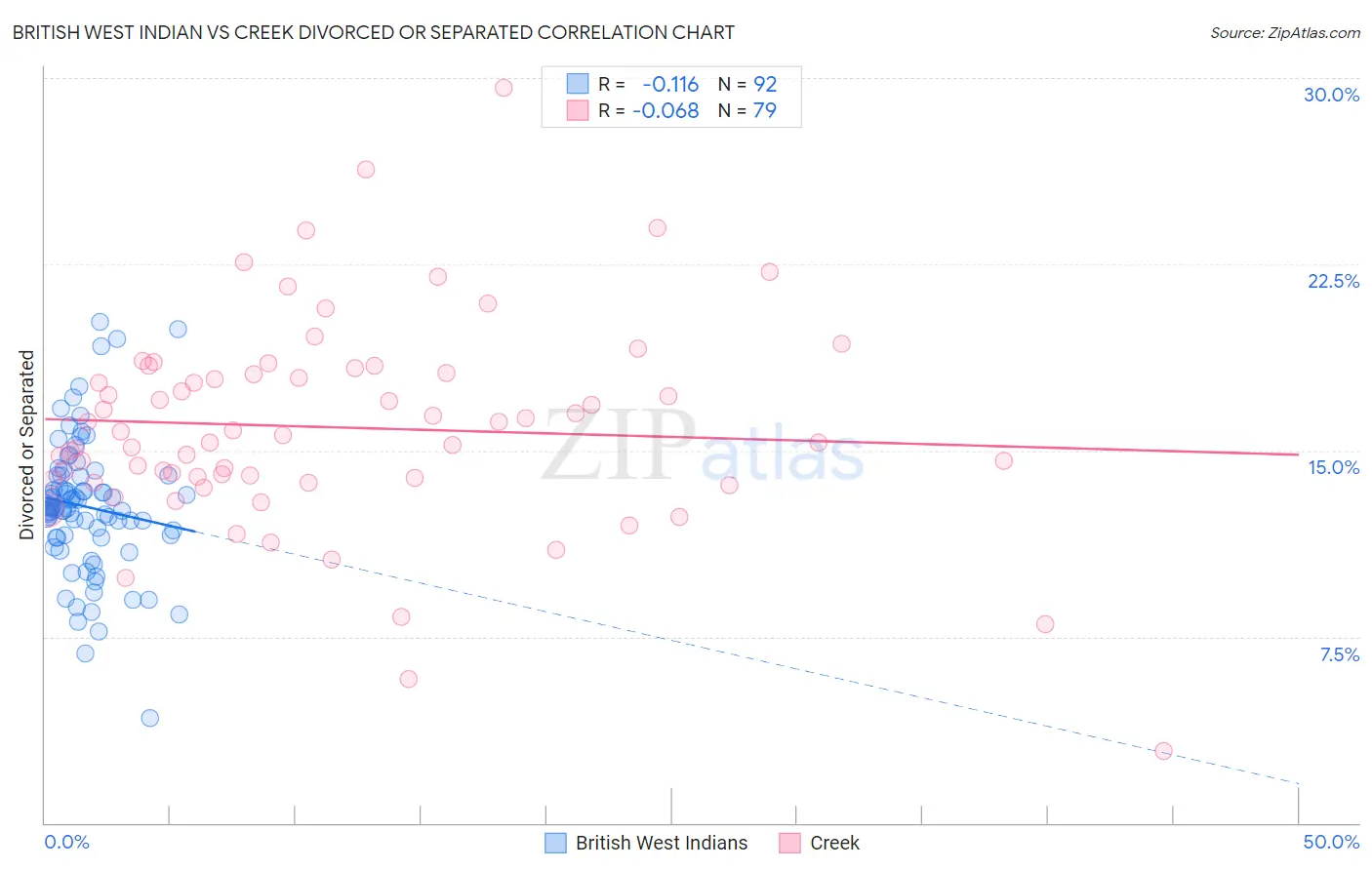Image resolution: width=1372 pixels, height=870 pixels.
Task: Click the 50.0% x-axis label
Action: tap(1331, 842)
